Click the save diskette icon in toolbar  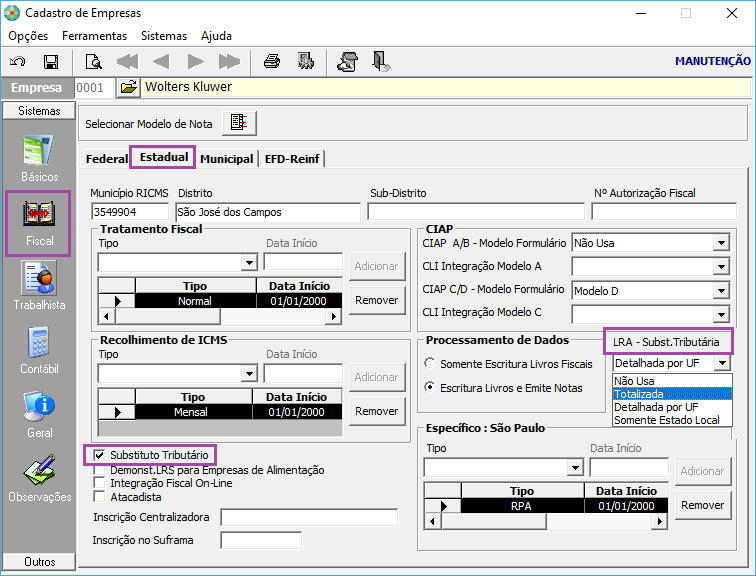[51, 61]
